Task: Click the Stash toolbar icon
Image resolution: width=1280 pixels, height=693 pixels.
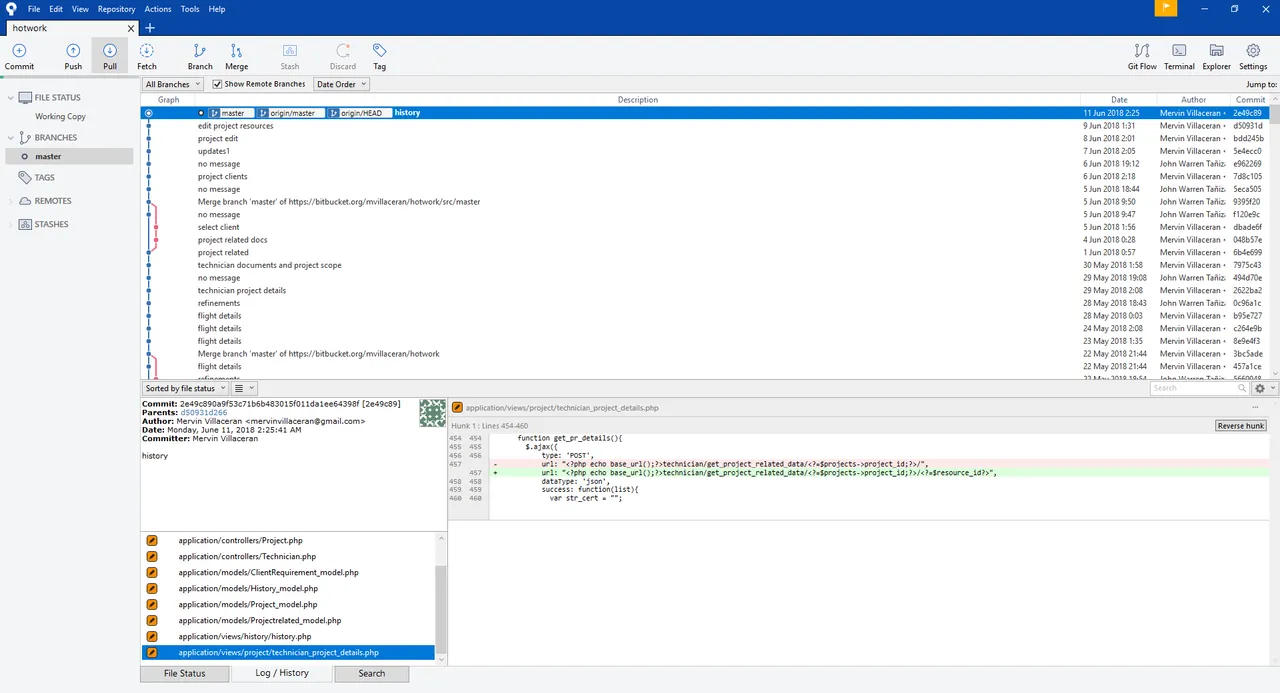Action: click(x=290, y=51)
